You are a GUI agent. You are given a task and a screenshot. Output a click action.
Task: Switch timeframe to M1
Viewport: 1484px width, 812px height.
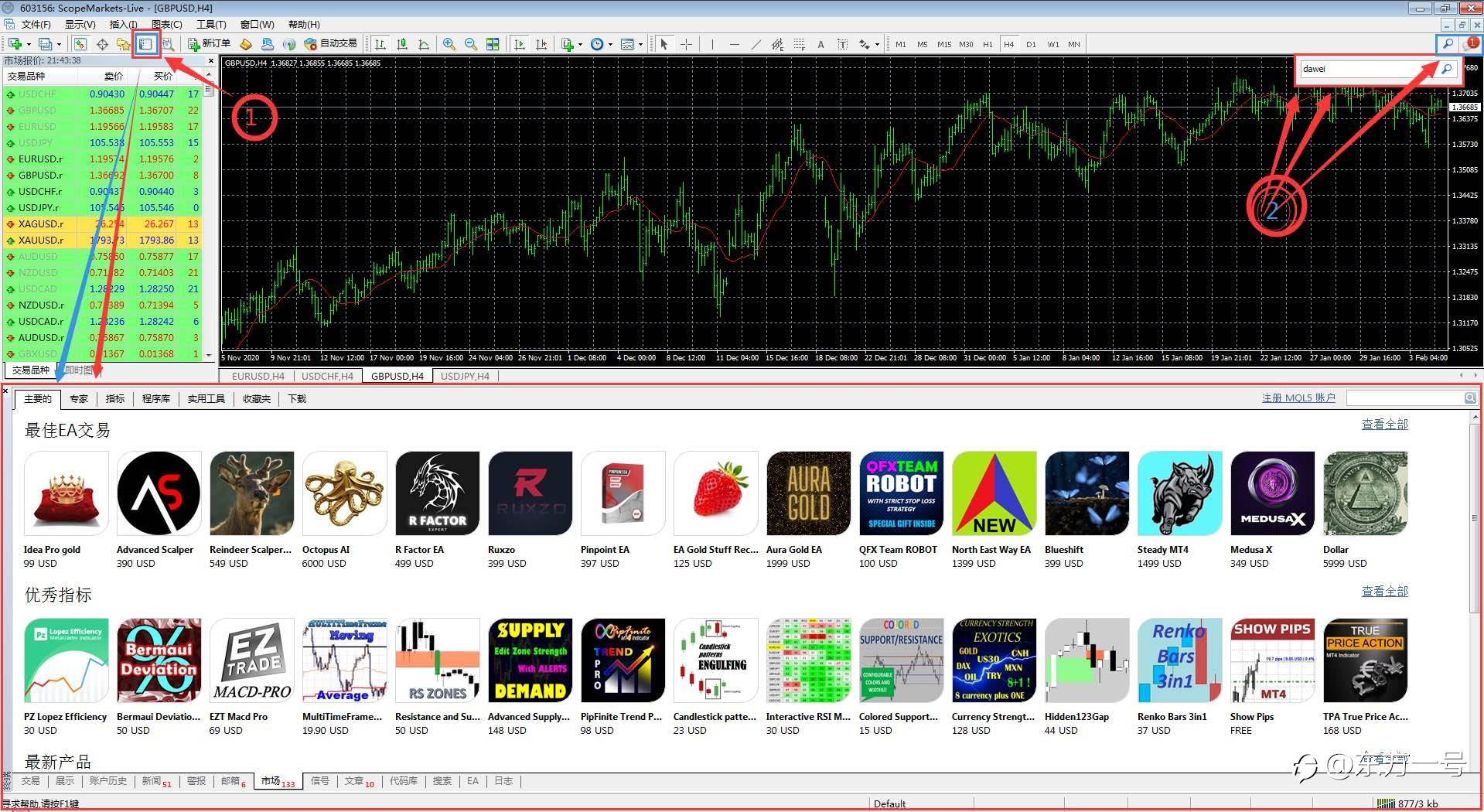pyautogui.click(x=901, y=44)
